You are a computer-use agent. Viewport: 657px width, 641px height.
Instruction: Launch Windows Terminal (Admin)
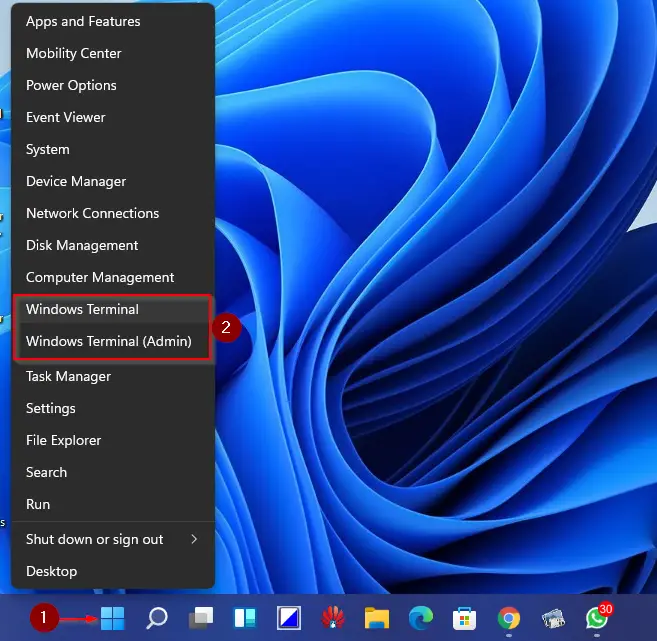pos(113,341)
